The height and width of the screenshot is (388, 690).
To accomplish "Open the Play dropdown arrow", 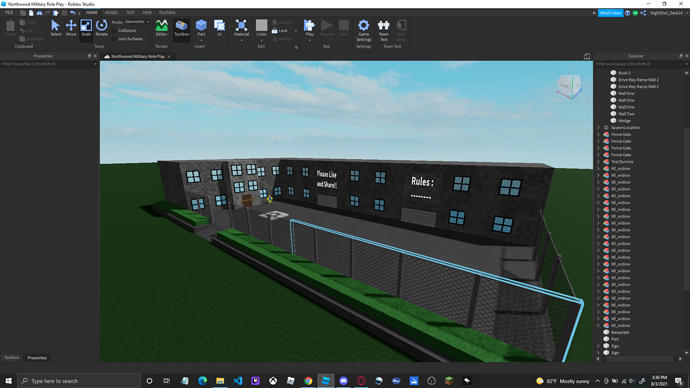I will click(x=309, y=40).
